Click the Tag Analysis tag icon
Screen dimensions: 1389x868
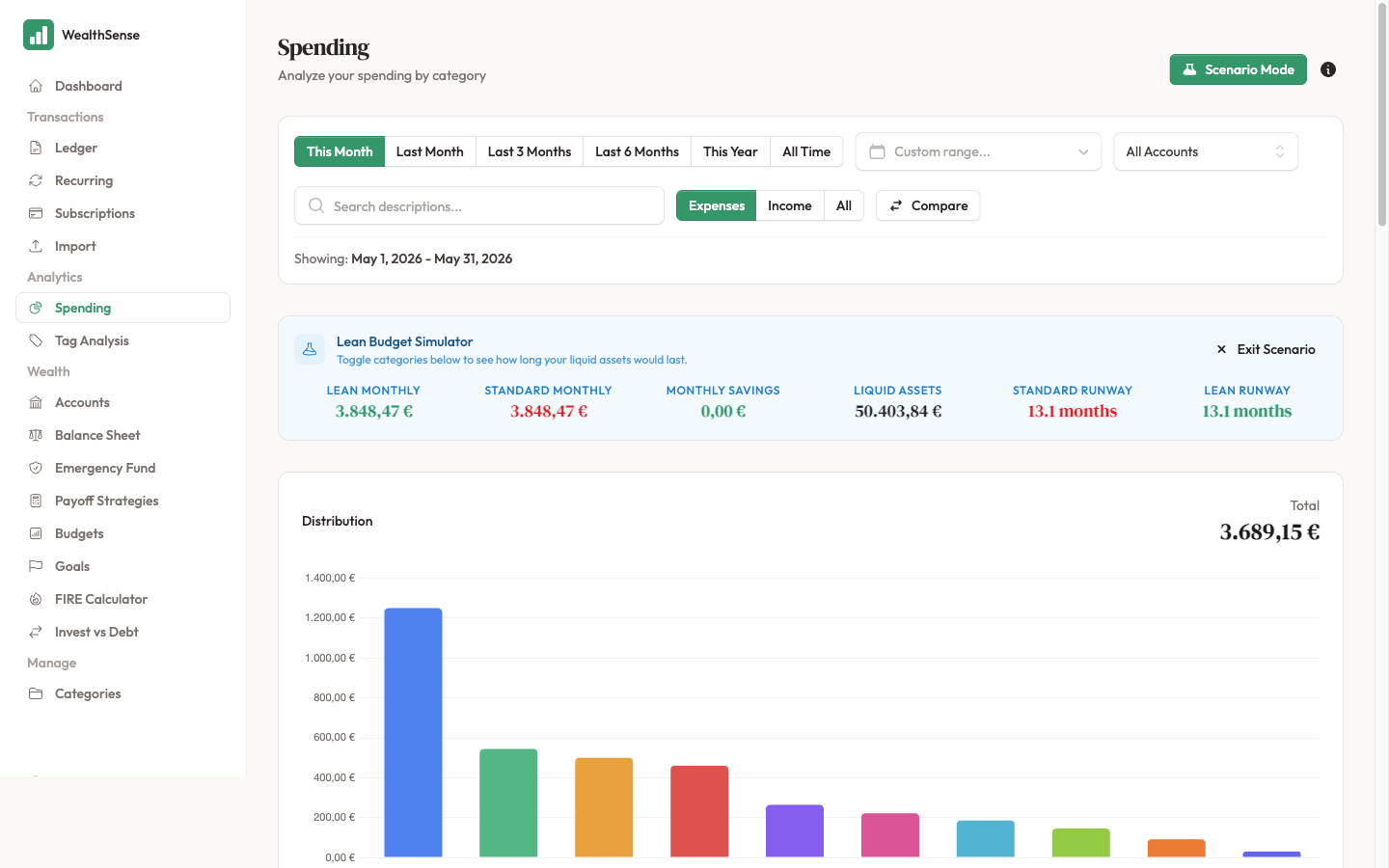click(36, 340)
